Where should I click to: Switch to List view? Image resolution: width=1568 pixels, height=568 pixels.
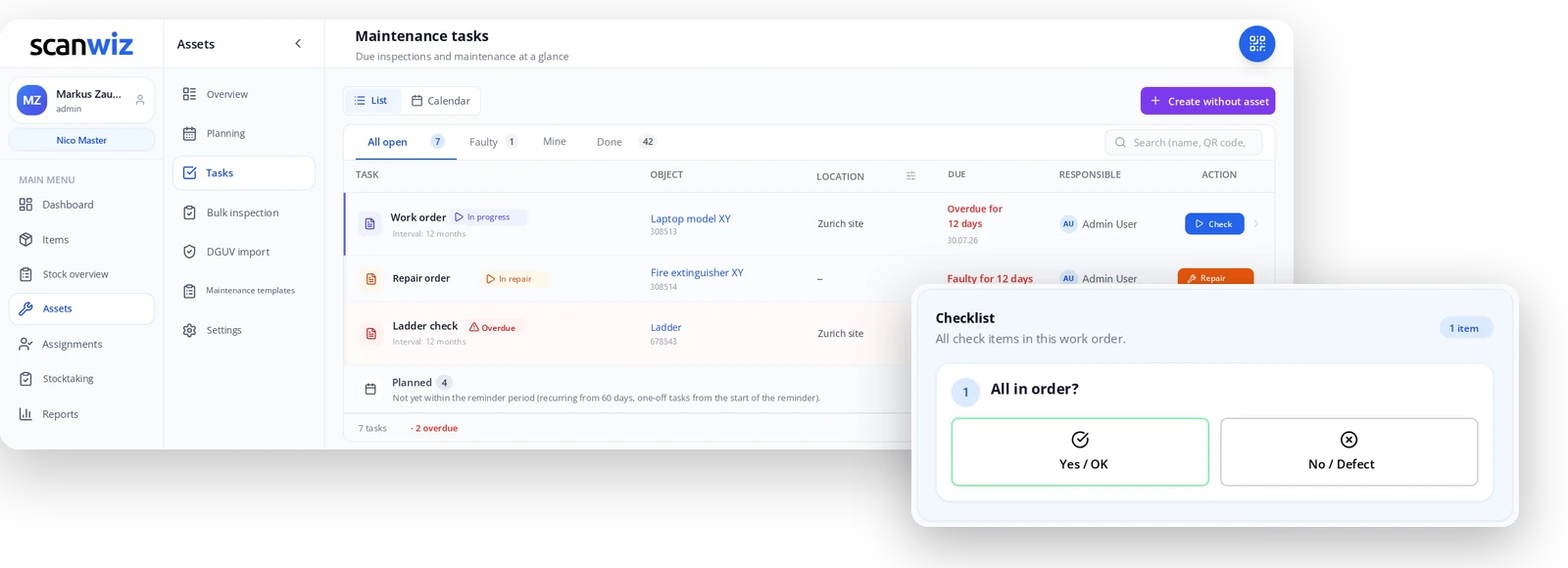(371, 101)
